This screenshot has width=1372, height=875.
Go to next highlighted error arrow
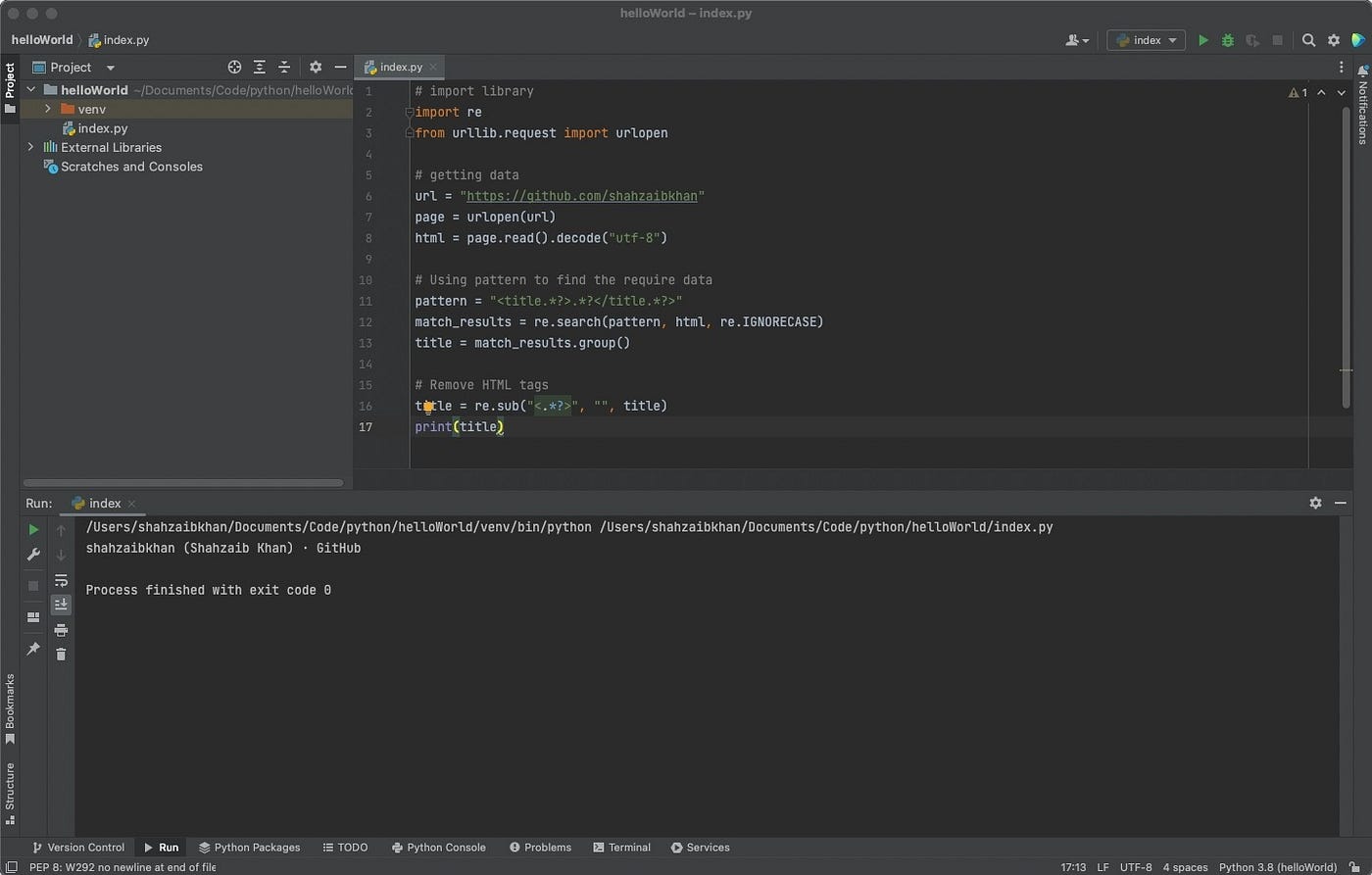click(x=1342, y=92)
